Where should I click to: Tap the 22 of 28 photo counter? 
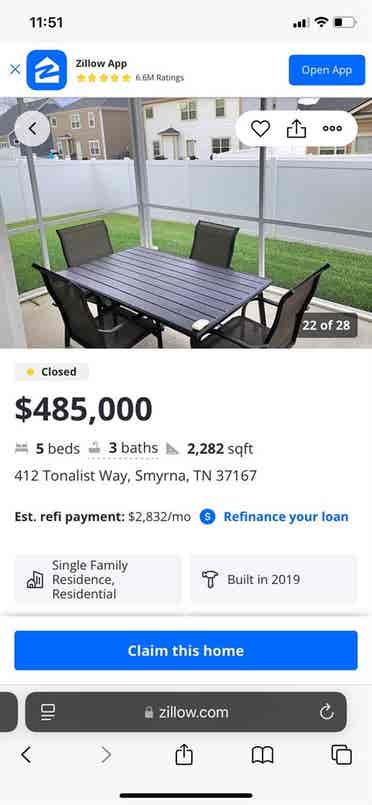[328, 325]
